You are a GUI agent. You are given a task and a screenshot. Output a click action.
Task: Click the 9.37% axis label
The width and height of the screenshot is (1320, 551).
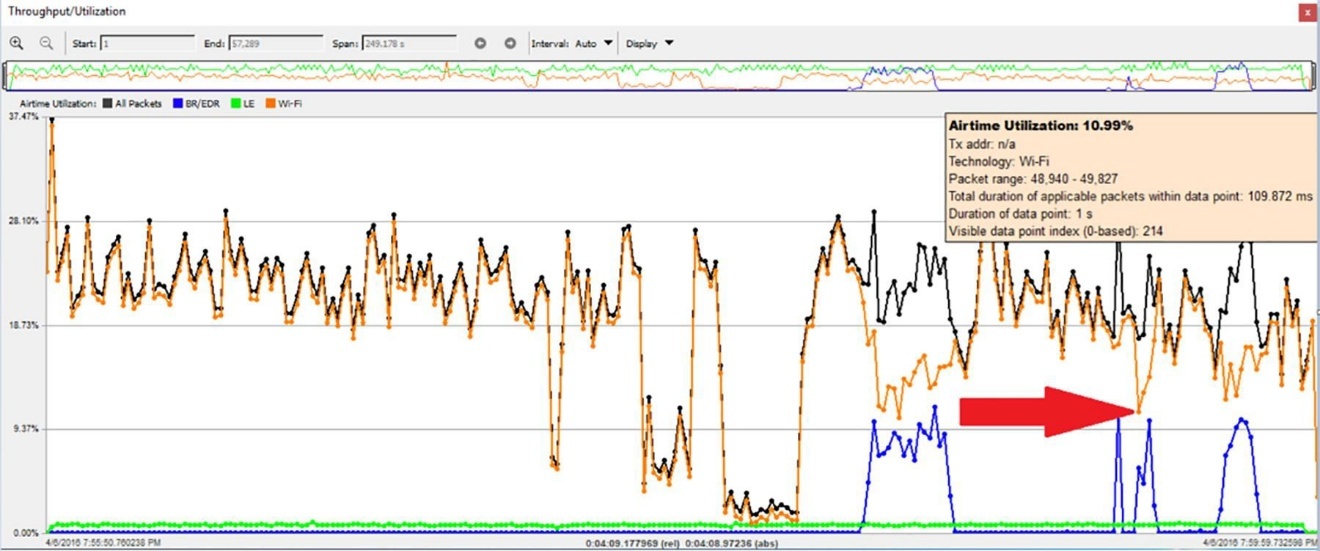24,429
